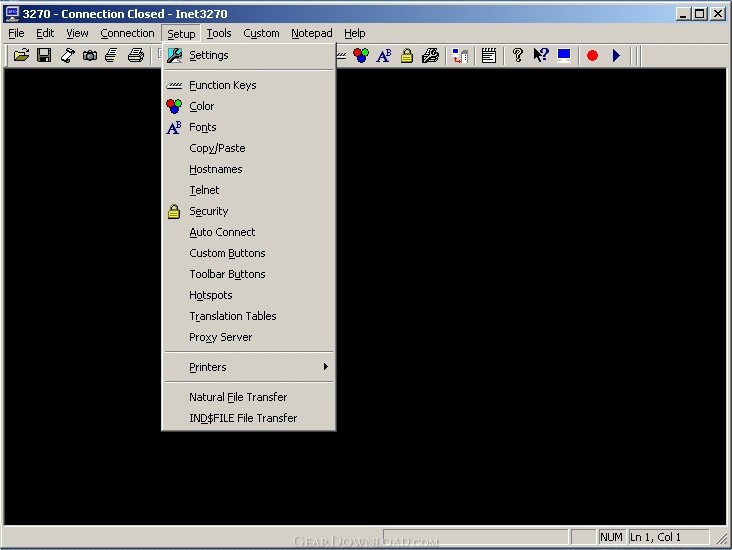The height and width of the screenshot is (550, 732).
Task: Open Hotspots setup entry
Action: coord(249,295)
